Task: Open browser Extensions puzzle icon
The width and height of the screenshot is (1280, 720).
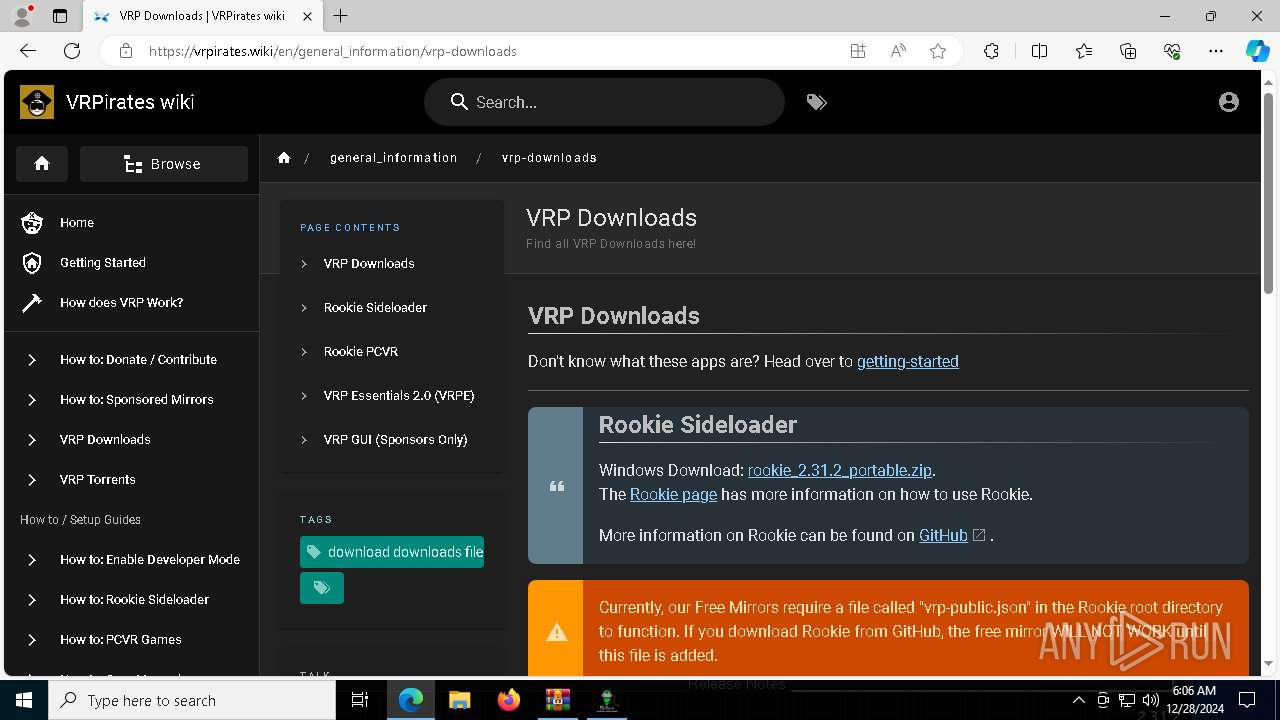Action: coord(991,51)
